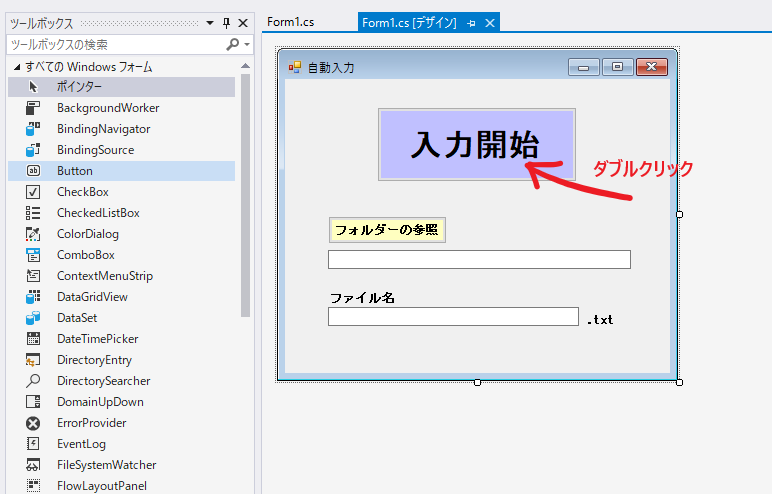
Task: Click the ContextMenuStrip icon
Action: coord(33,276)
